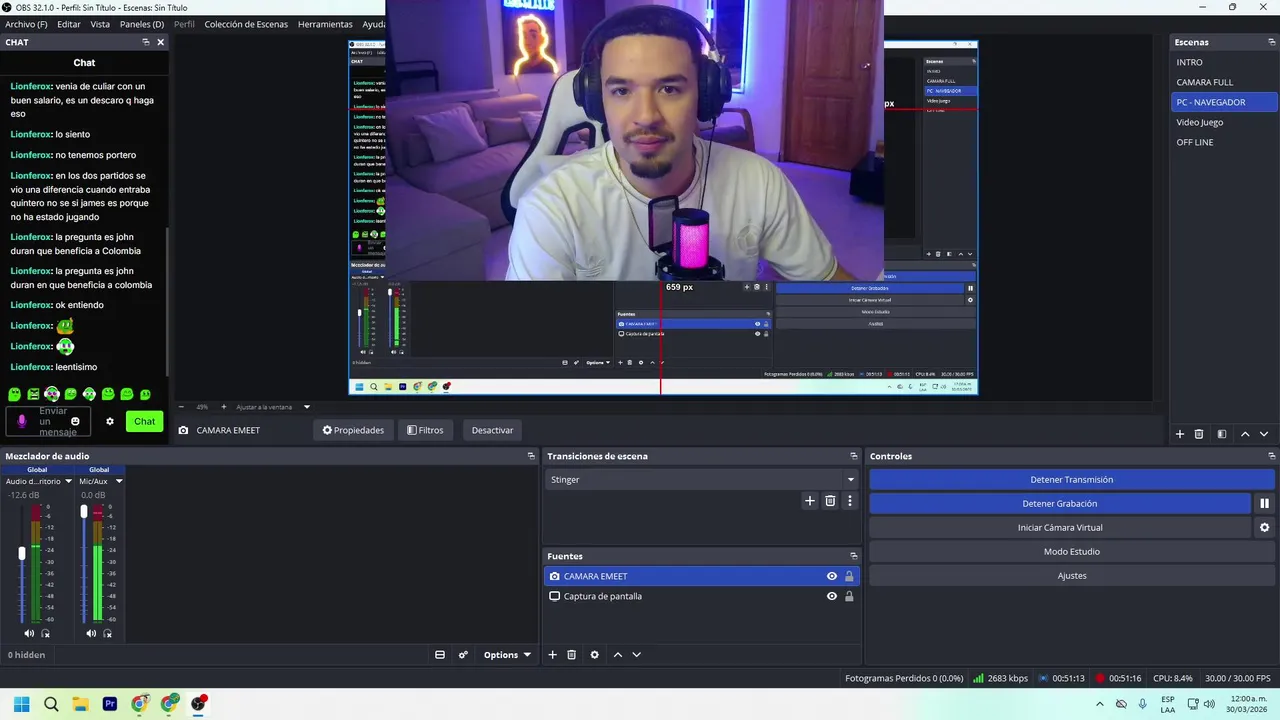
Task: Click Modo Estudio toggle button
Action: click(x=1071, y=552)
